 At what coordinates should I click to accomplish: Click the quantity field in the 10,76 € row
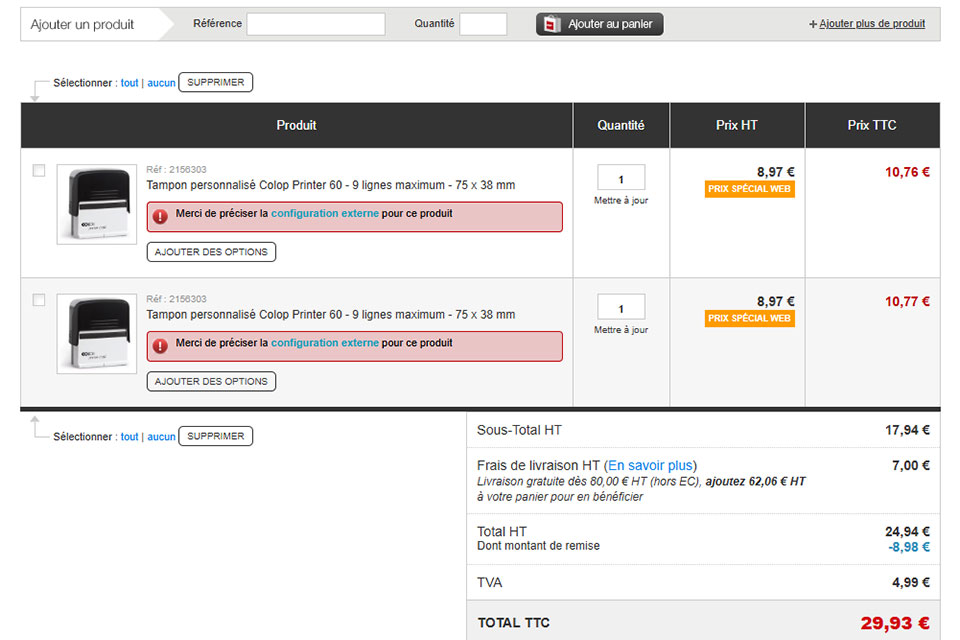click(621, 178)
